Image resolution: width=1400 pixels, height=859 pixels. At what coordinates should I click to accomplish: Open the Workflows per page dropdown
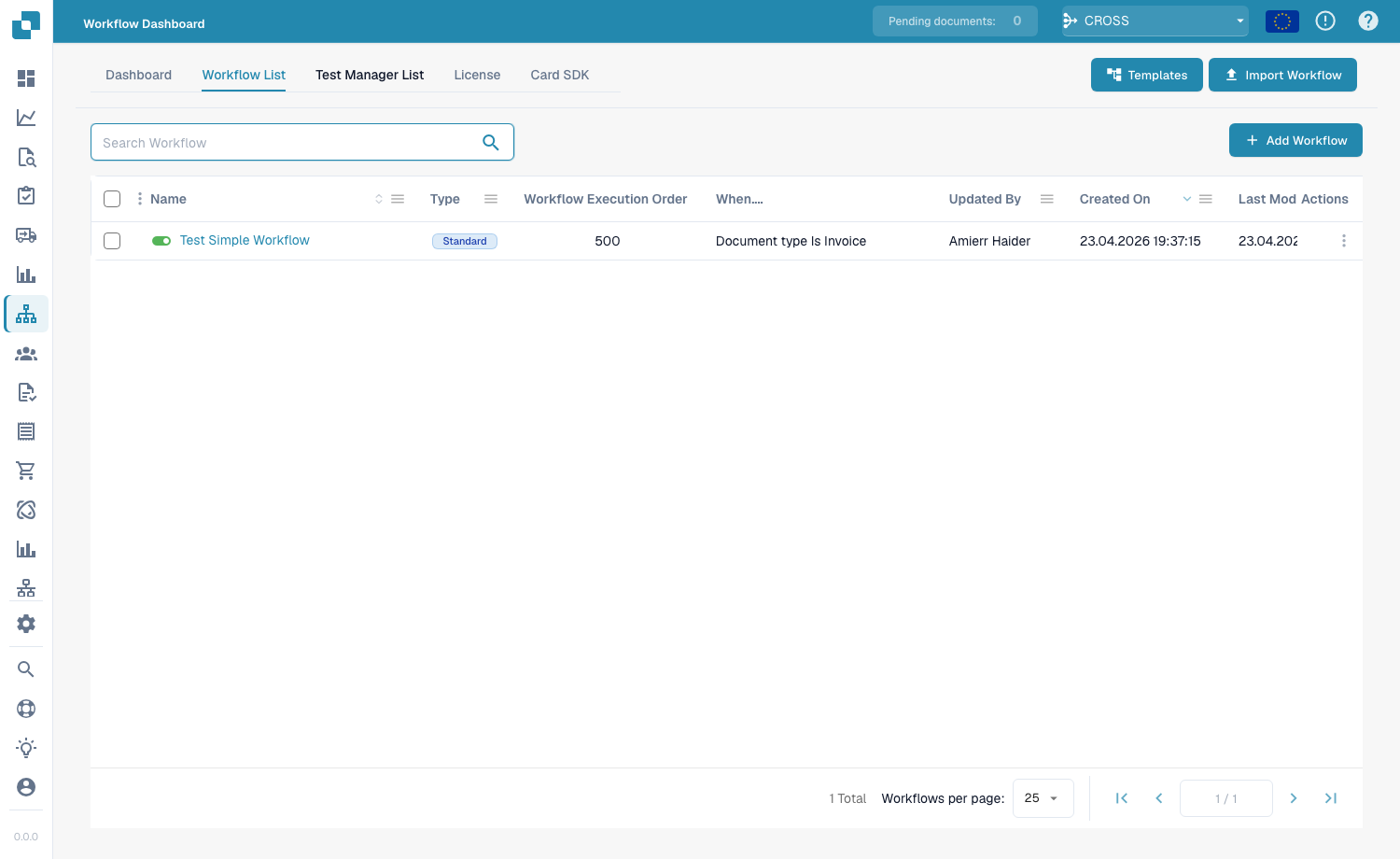pos(1043,798)
